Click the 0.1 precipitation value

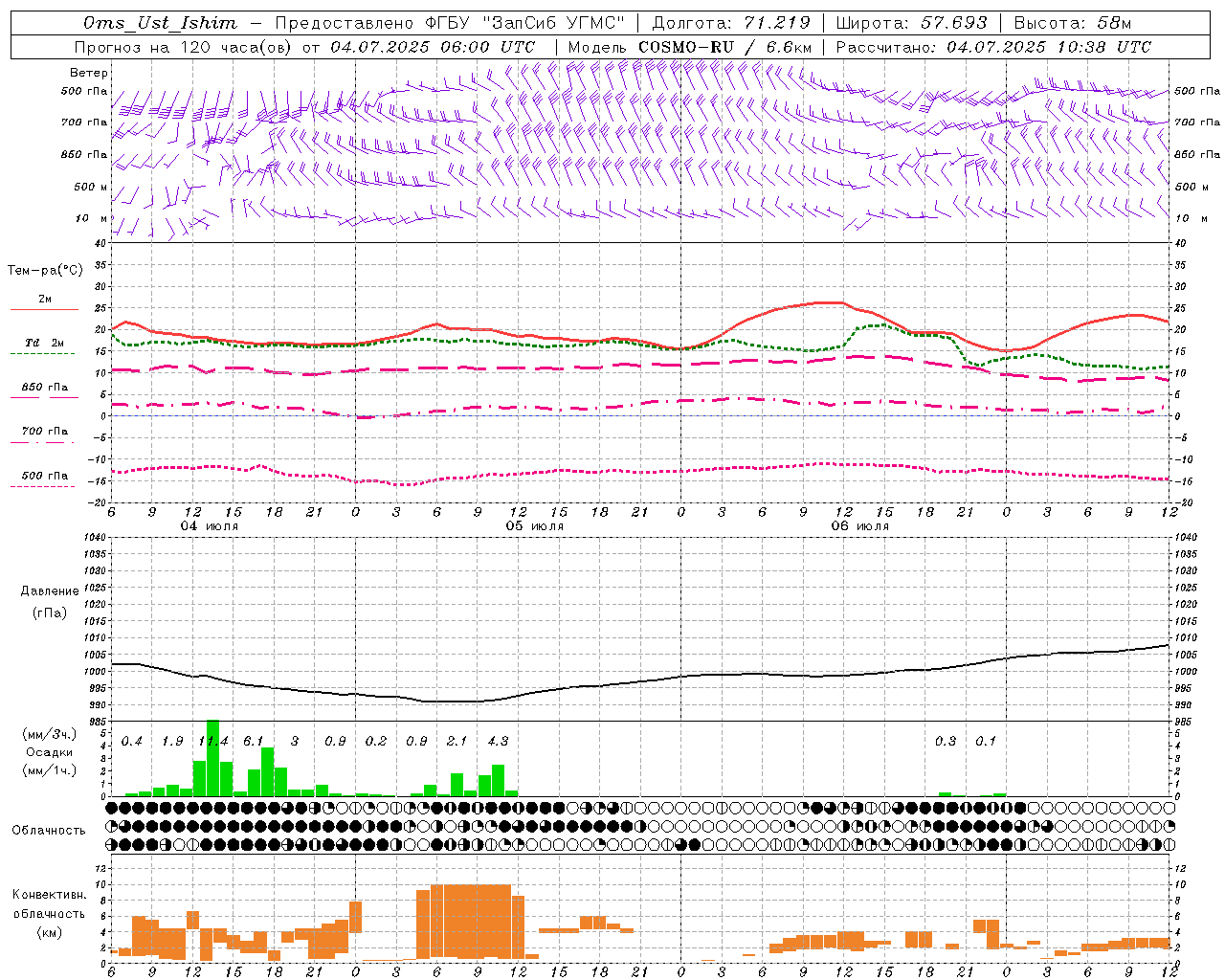[x=986, y=742]
